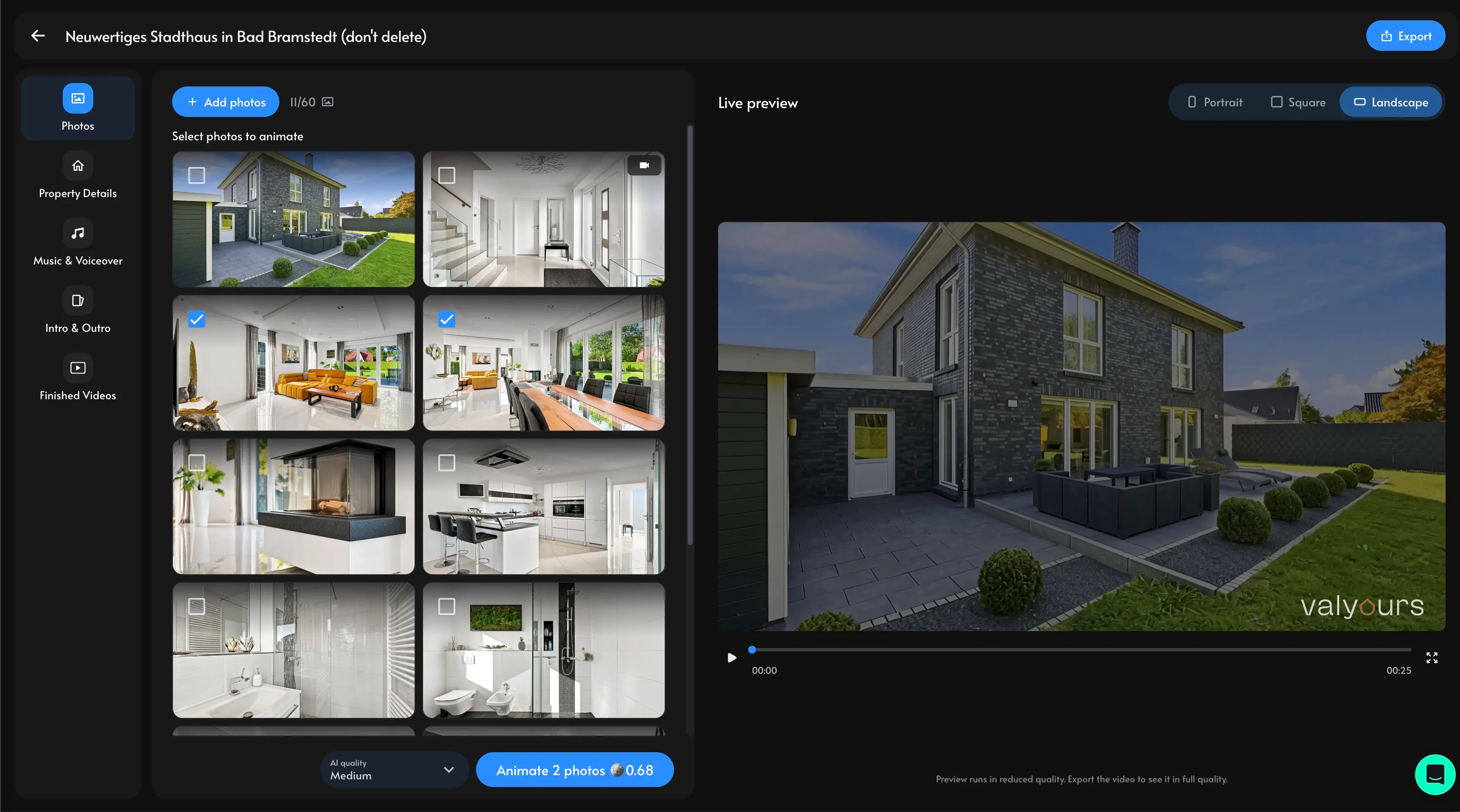The image size is (1460, 812).
Task: Check the bathroom sink photo checkbox
Action: pos(197,606)
